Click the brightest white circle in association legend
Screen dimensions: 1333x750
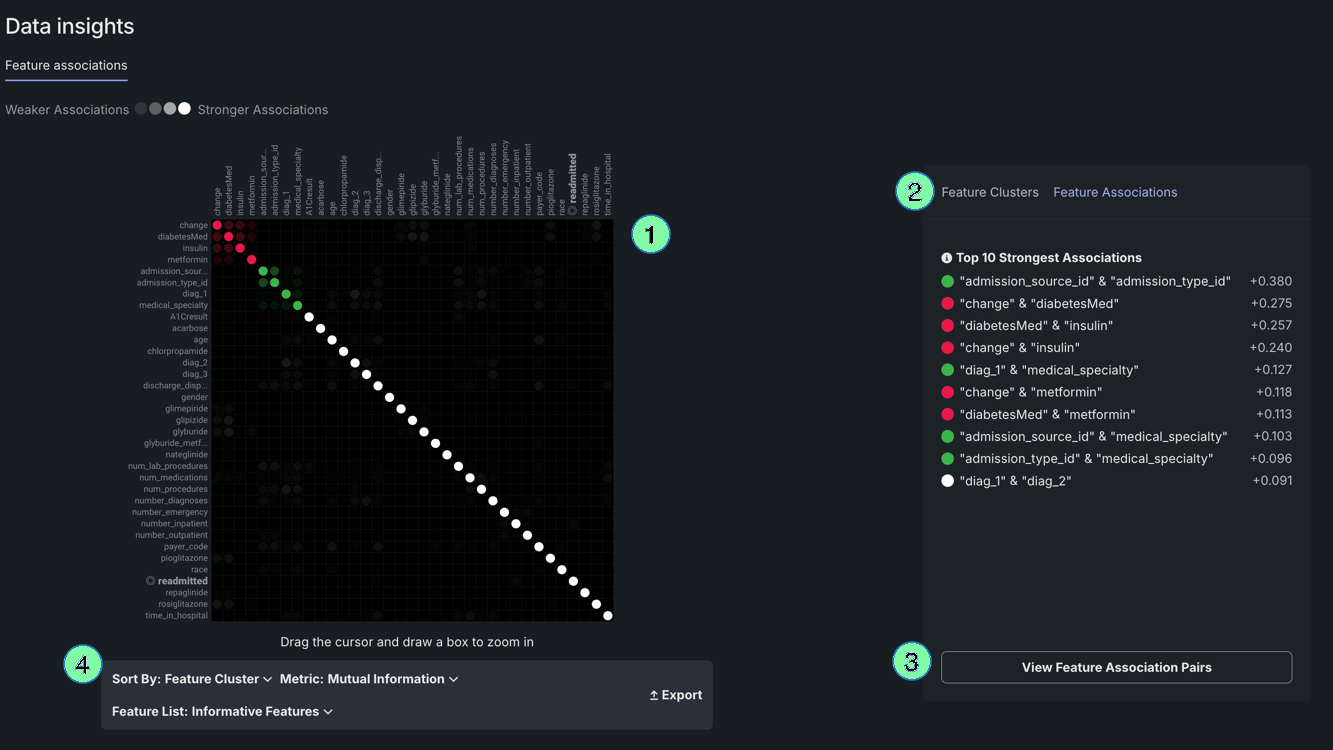(184, 109)
